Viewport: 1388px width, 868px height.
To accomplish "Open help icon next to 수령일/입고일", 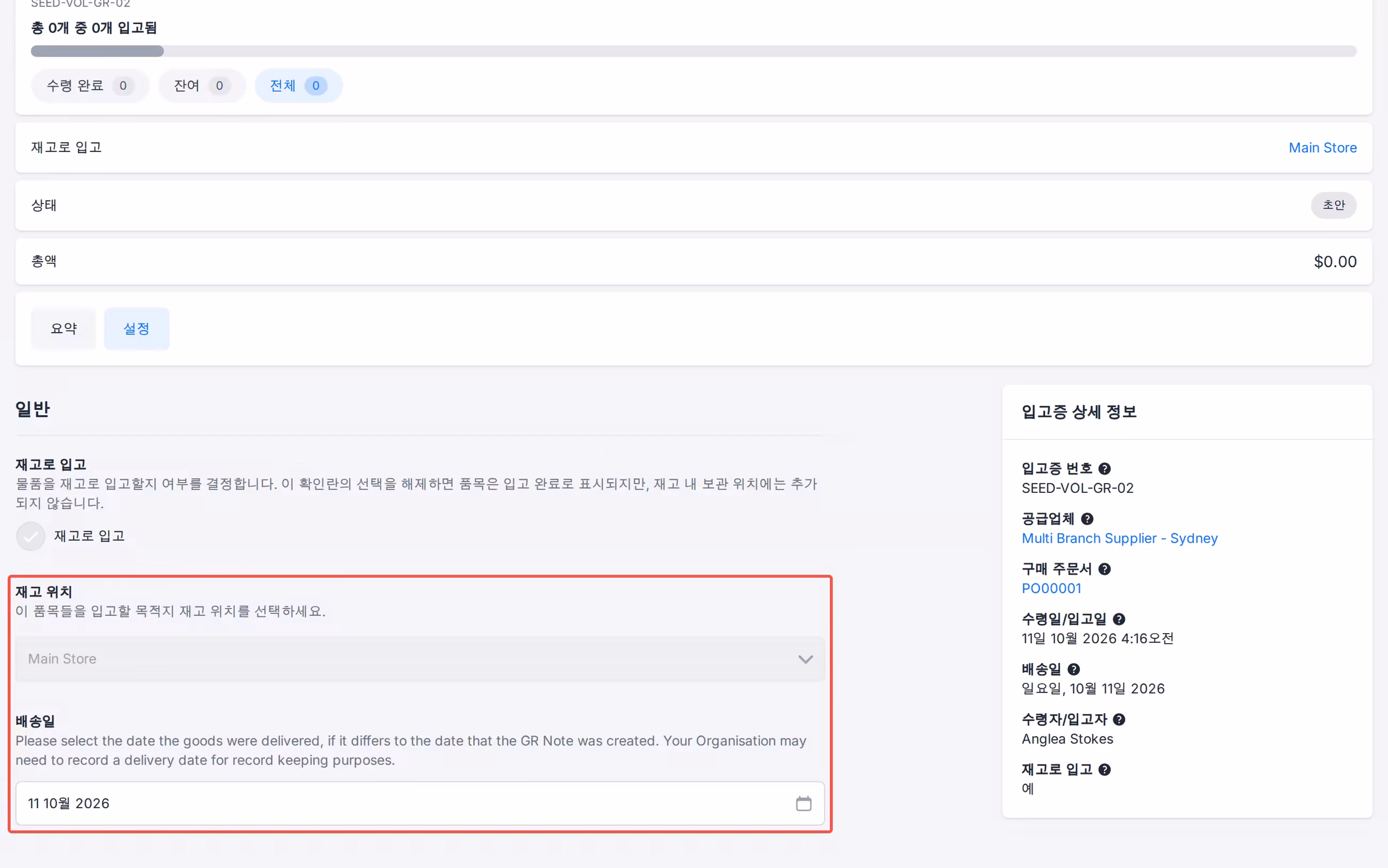I will pyautogui.click(x=1118, y=619).
